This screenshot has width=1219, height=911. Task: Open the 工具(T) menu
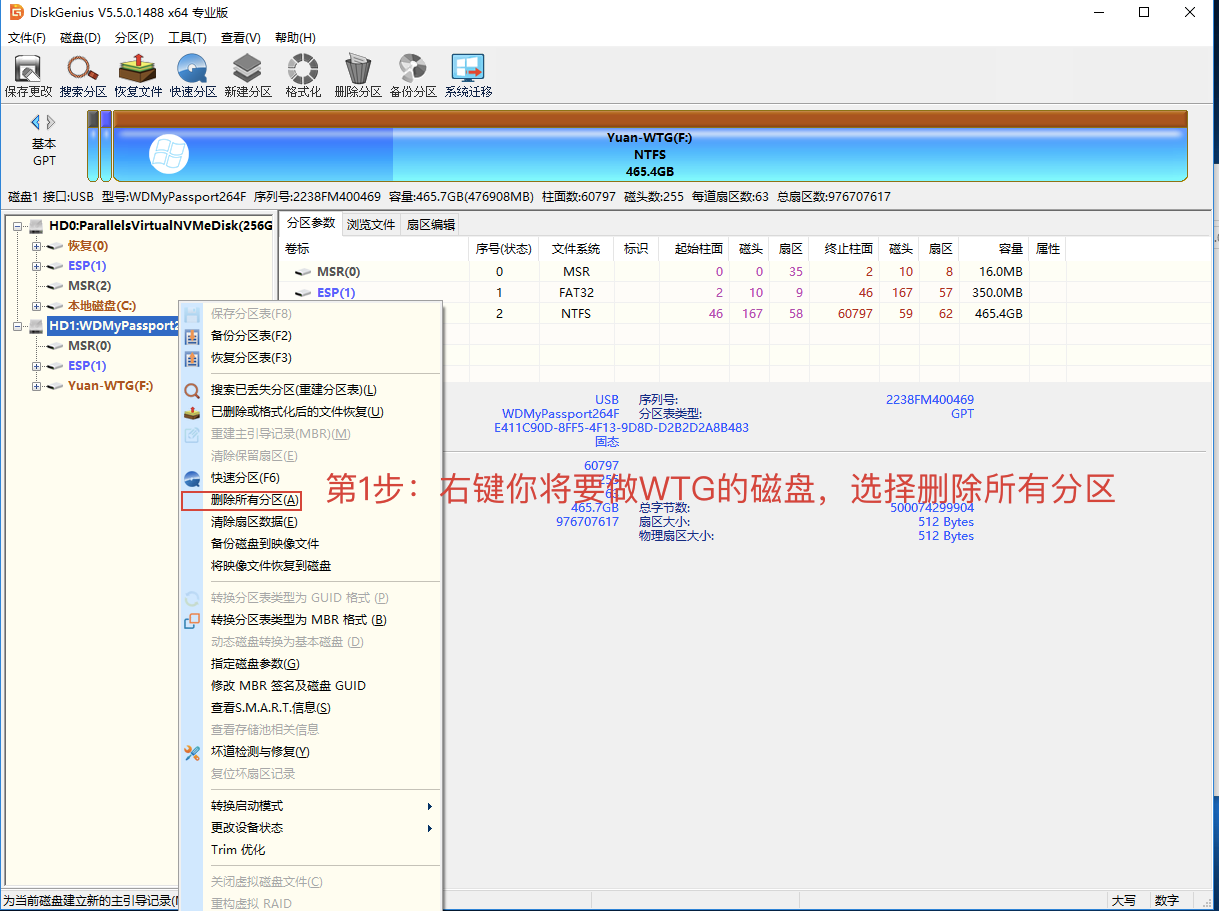click(x=187, y=37)
